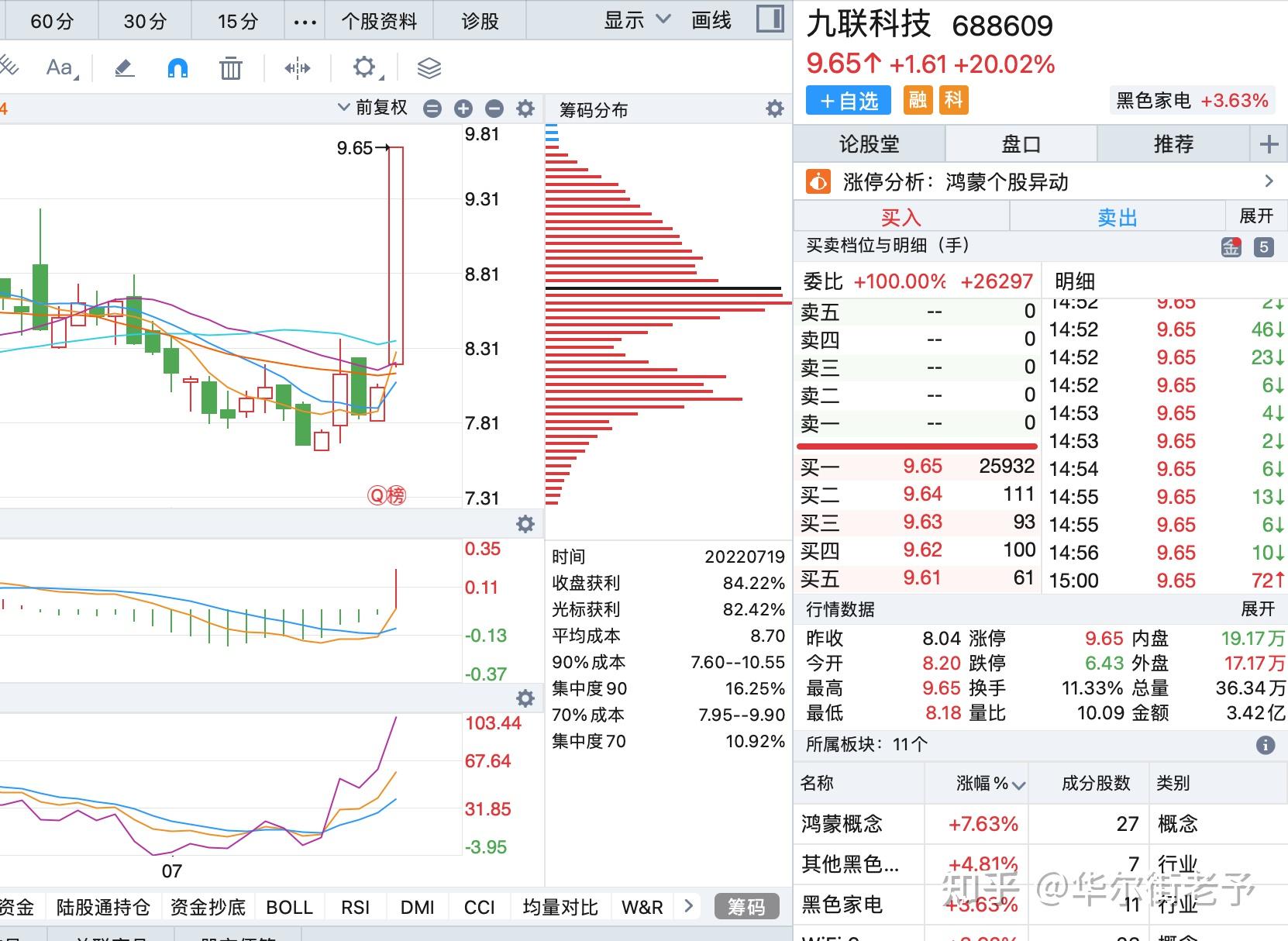The height and width of the screenshot is (941, 1288).
Task: Click the 画线 drawing button
Action: coord(711,20)
